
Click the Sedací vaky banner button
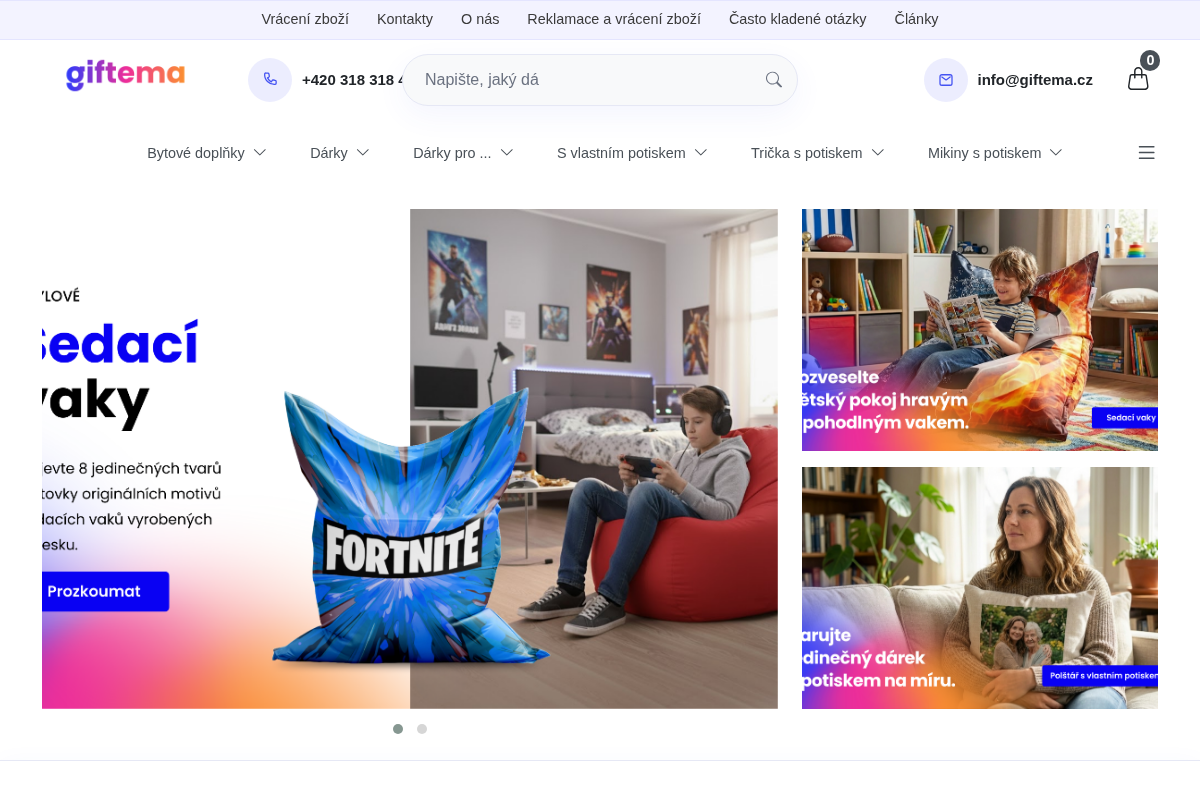(x=1125, y=418)
